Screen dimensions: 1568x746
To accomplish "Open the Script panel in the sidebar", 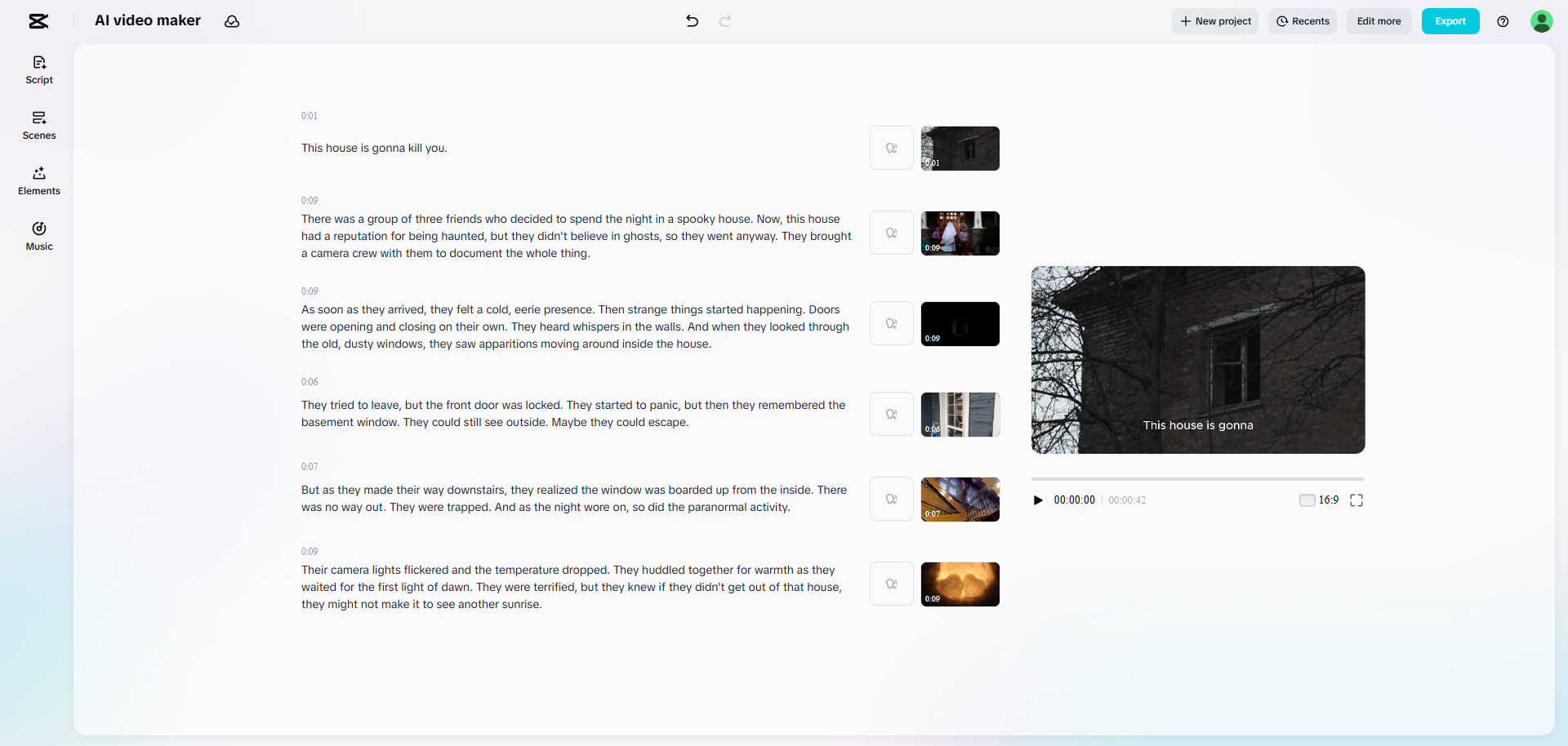I will (38, 69).
